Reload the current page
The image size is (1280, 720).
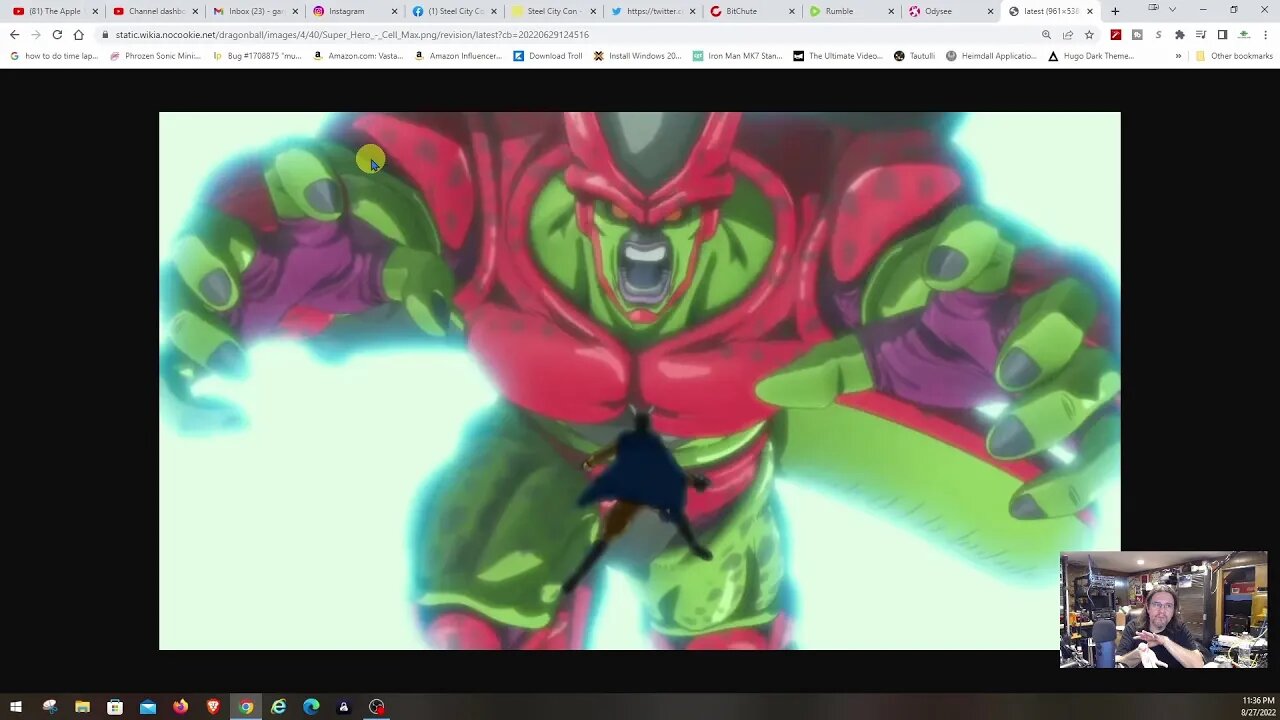pyautogui.click(x=57, y=34)
